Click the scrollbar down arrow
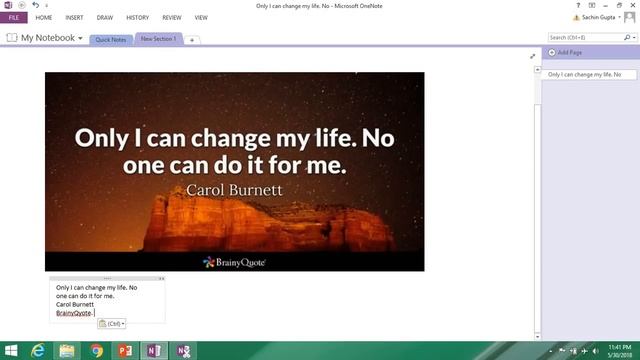The height and width of the screenshot is (360, 640). pos(538,337)
